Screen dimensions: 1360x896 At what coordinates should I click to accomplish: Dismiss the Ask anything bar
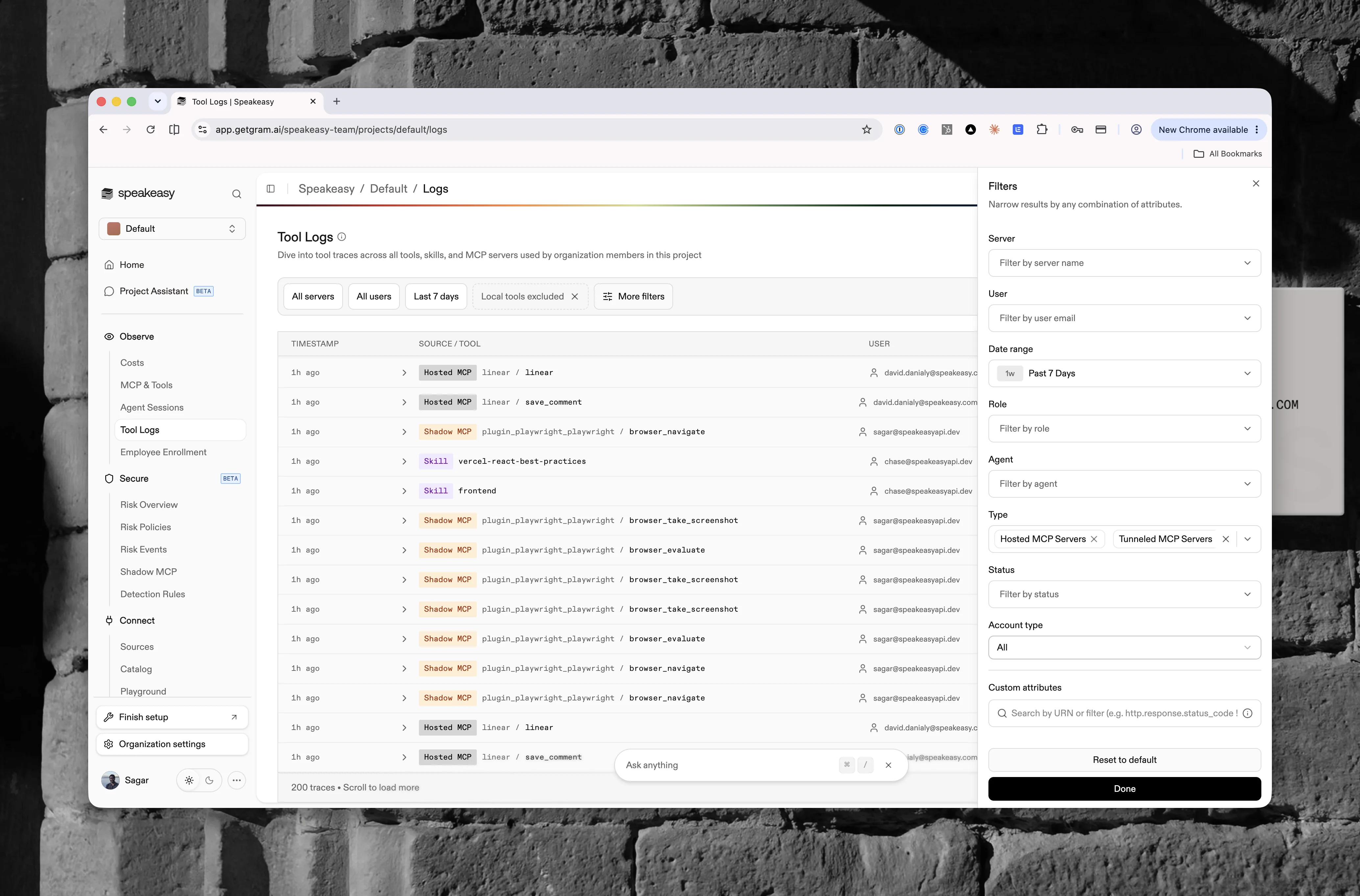(888, 765)
